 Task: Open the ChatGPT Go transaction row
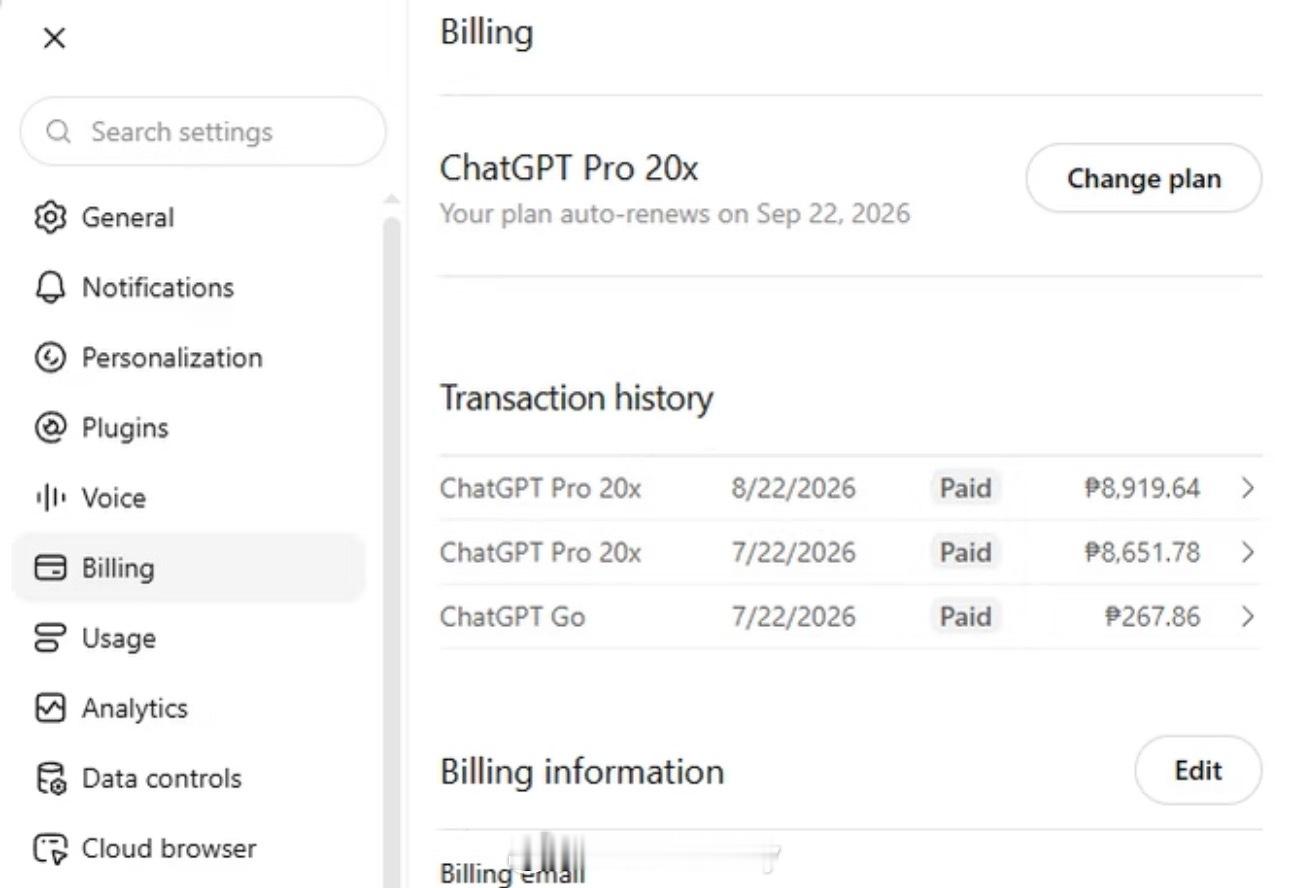click(850, 616)
